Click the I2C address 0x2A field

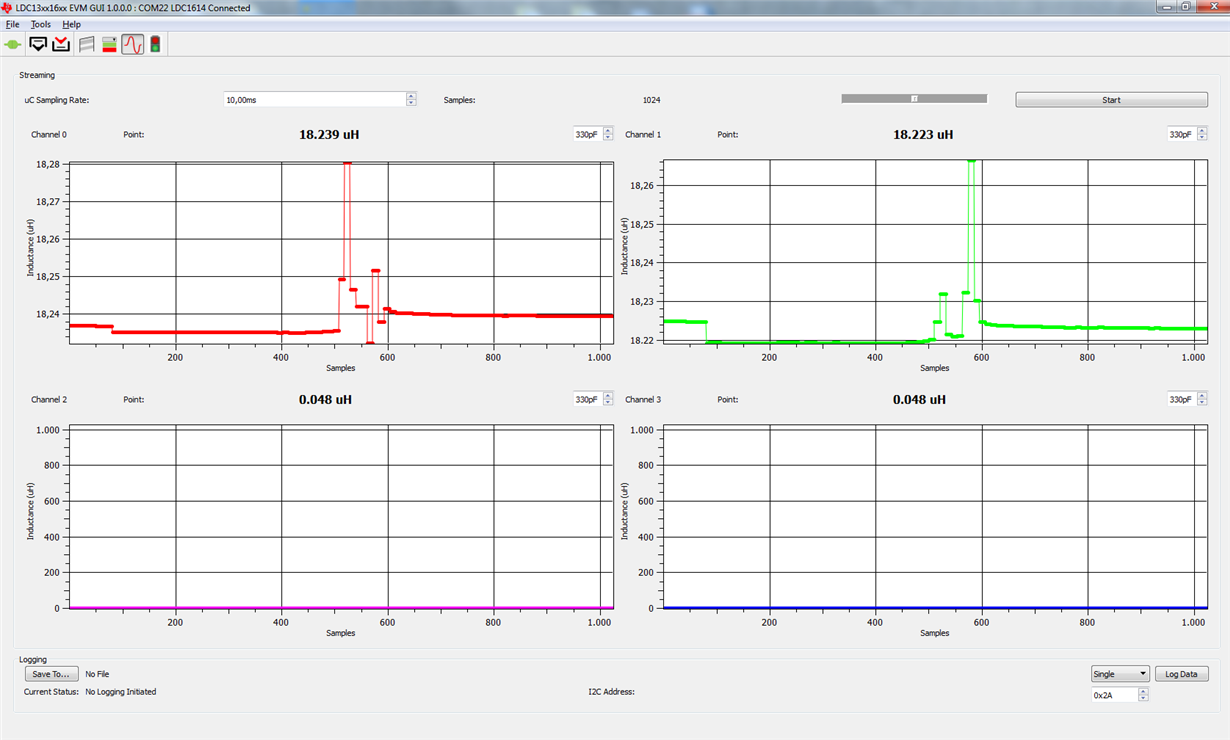(x=1114, y=694)
